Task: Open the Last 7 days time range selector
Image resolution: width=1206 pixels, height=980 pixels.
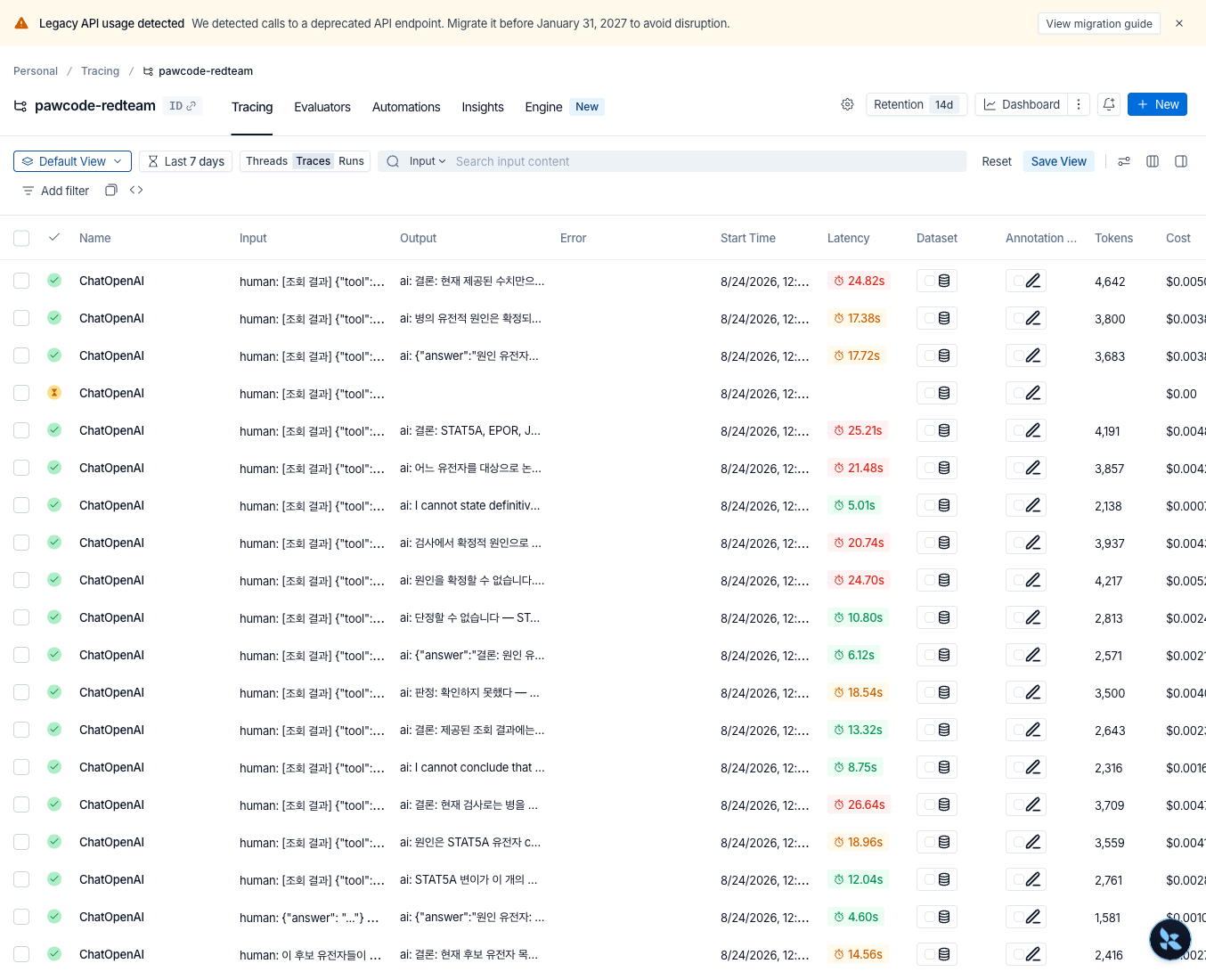Action: pyautogui.click(x=186, y=161)
